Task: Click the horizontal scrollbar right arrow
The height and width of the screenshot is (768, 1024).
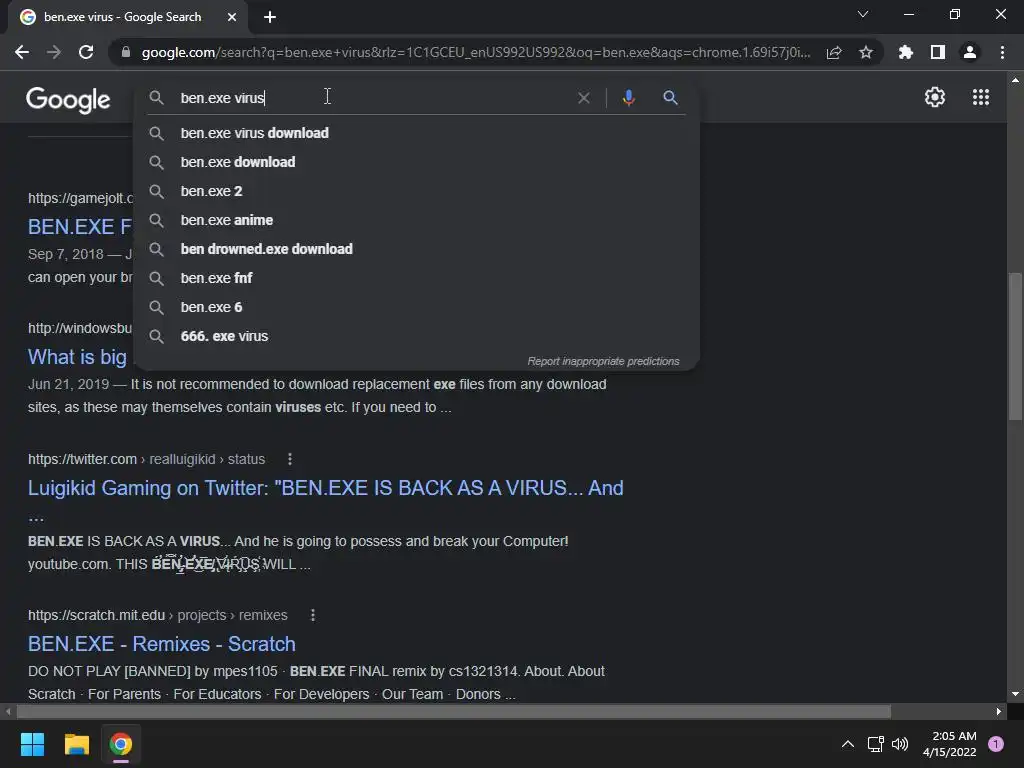Action: [999, 711]
